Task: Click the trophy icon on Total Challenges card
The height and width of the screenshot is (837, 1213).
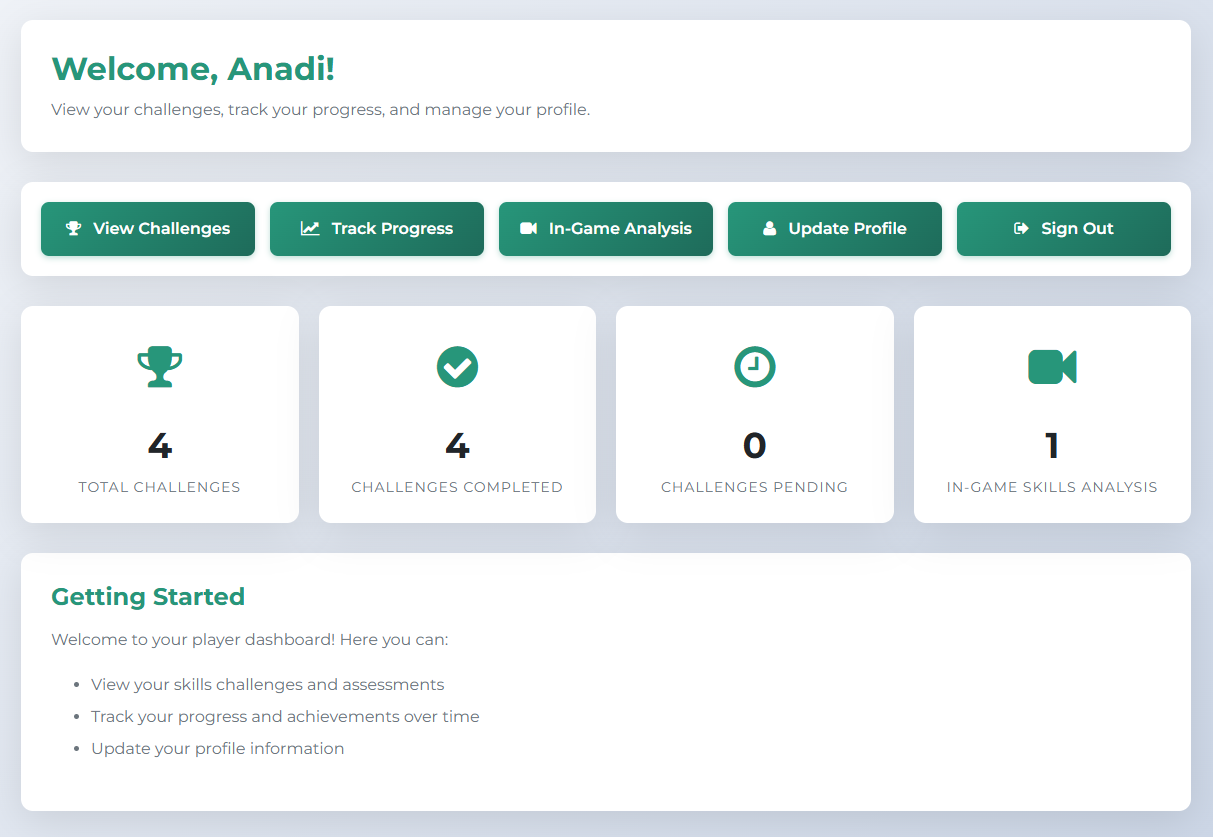Action: click(159, 366)
